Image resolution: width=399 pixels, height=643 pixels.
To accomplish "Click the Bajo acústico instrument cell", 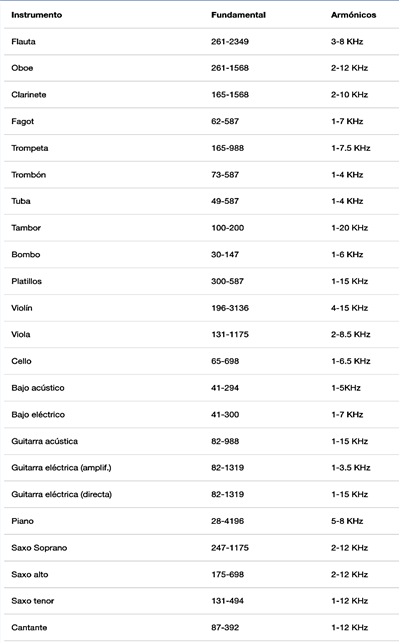I will click(x=38, y=388).
